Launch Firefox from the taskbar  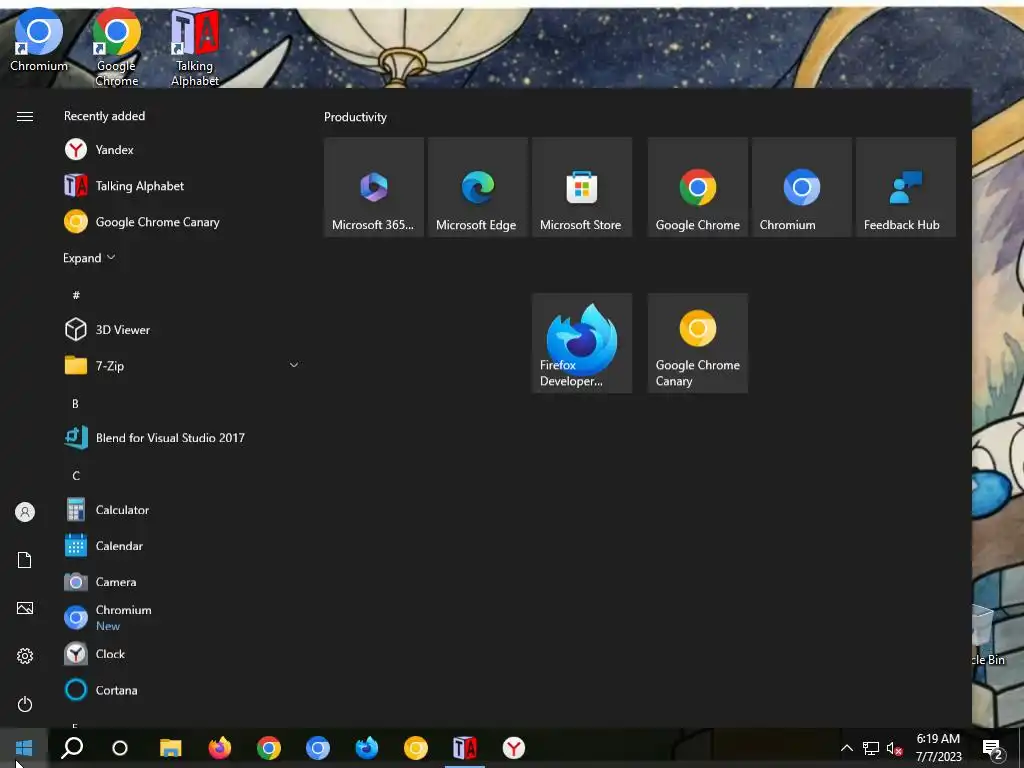pos(219,748)
